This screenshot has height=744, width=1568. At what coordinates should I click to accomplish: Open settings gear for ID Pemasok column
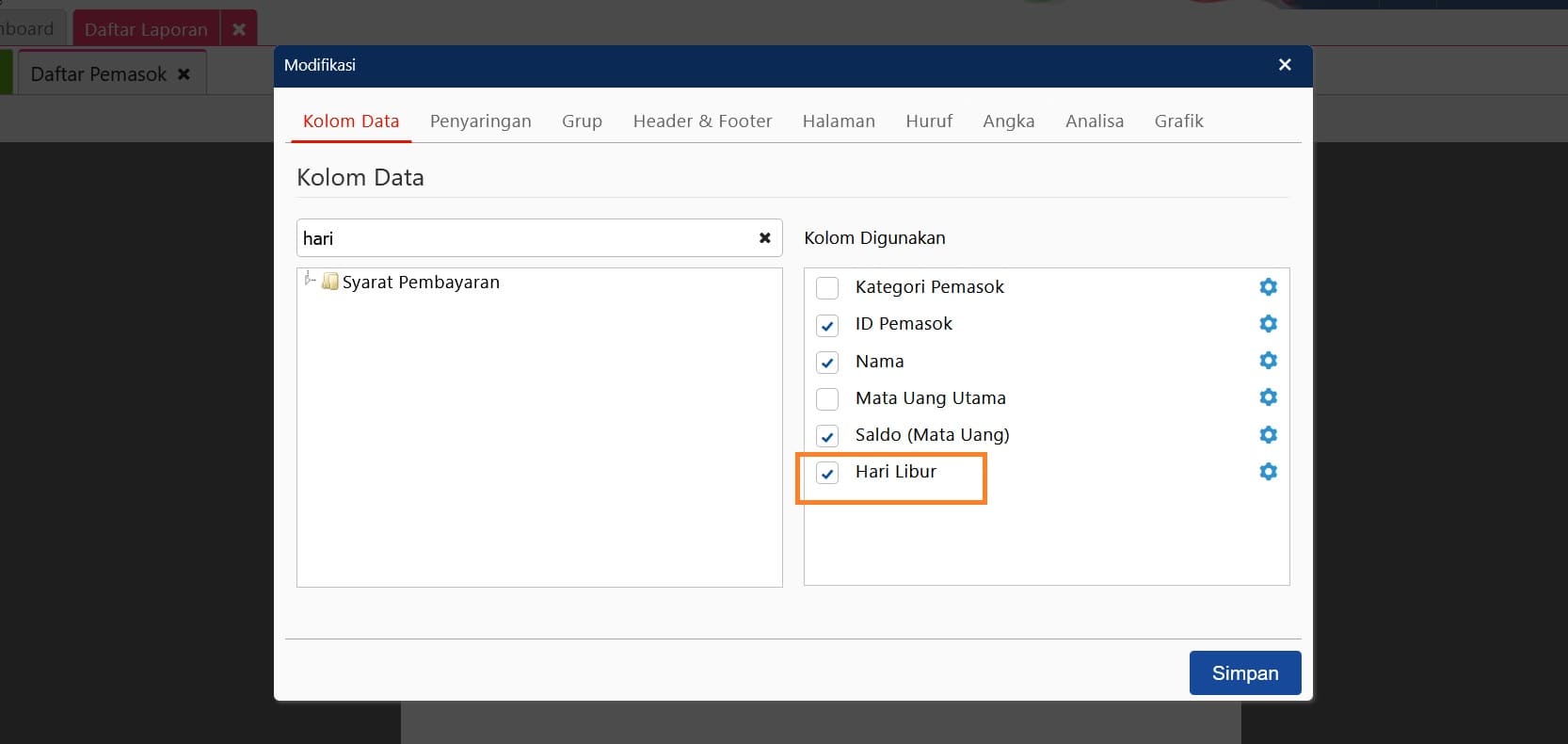1268,324
